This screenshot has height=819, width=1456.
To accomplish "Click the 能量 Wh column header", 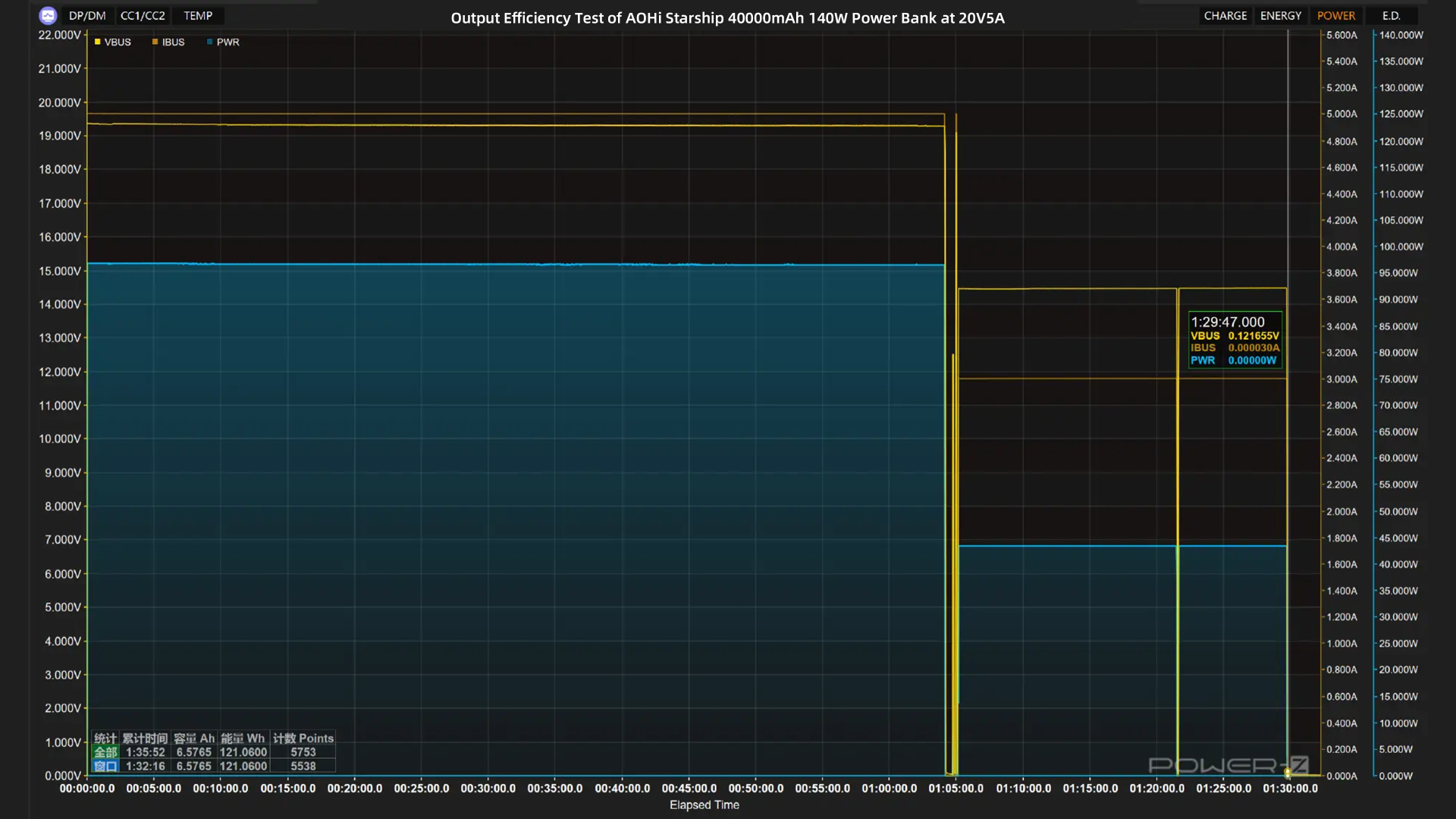I will point(243,739).
